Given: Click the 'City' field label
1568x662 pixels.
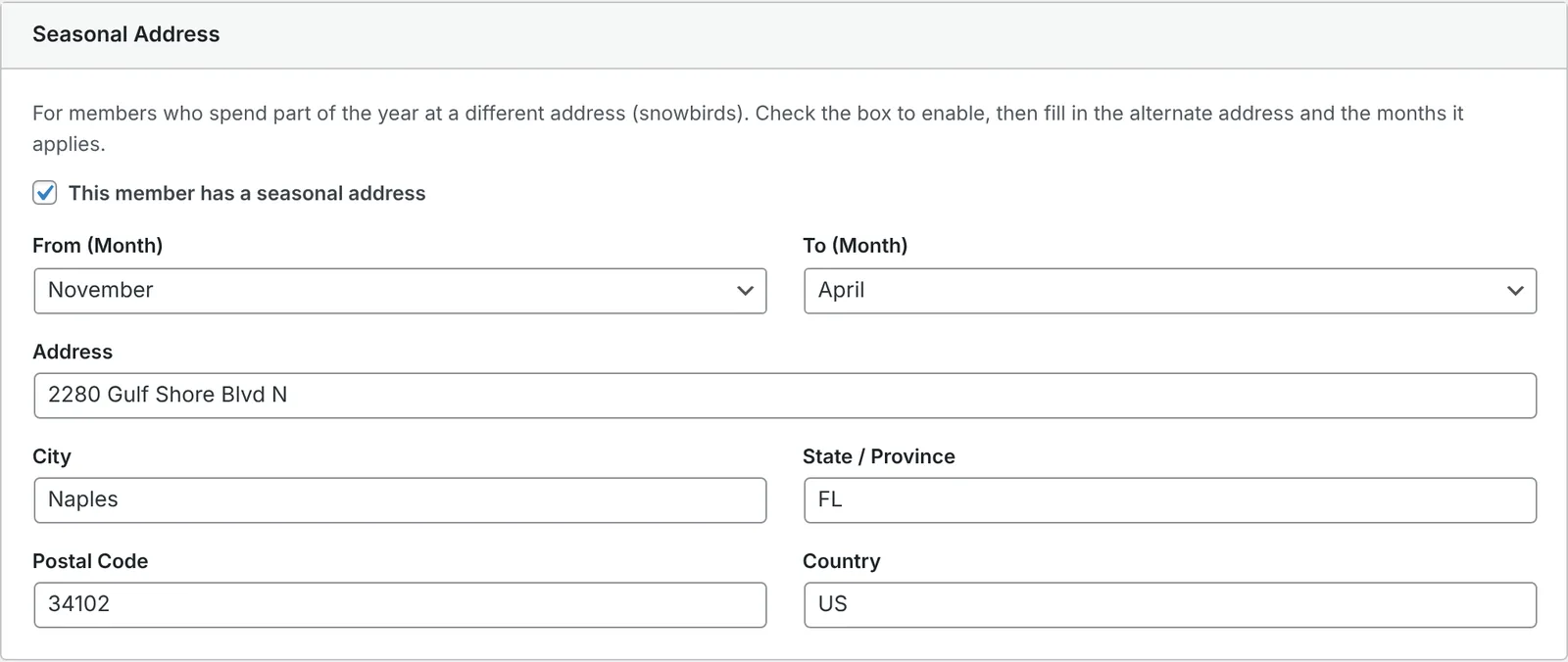Looking at the screenshot, I should click(x=52, y=457).
